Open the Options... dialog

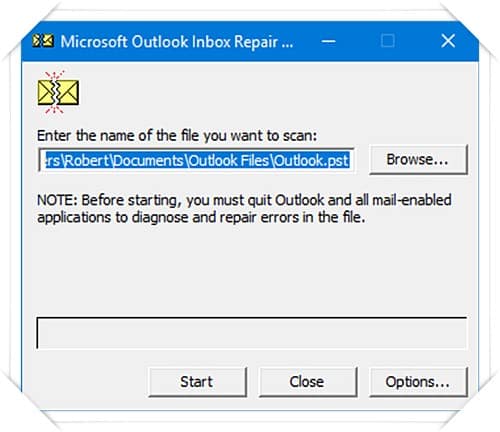pyautogui.click(x=418, y=382)
